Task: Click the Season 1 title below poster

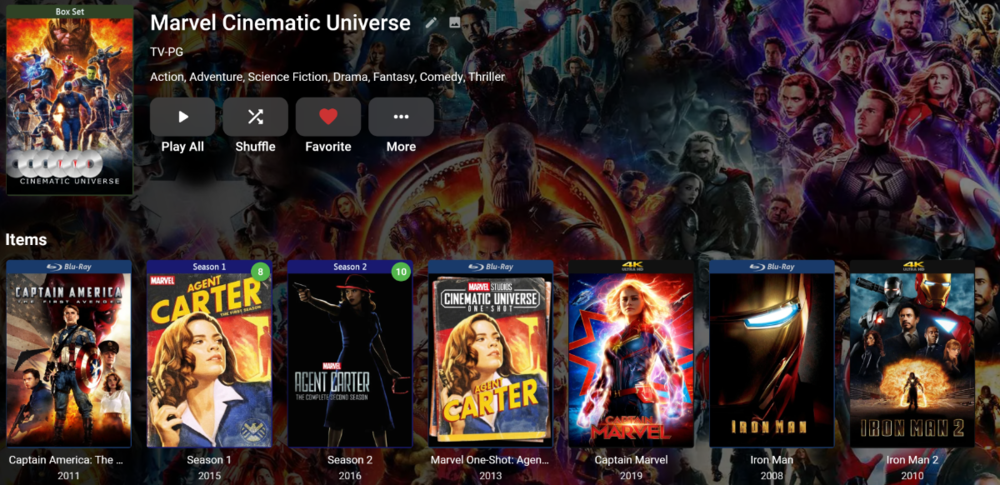Action: coord(209,459)
